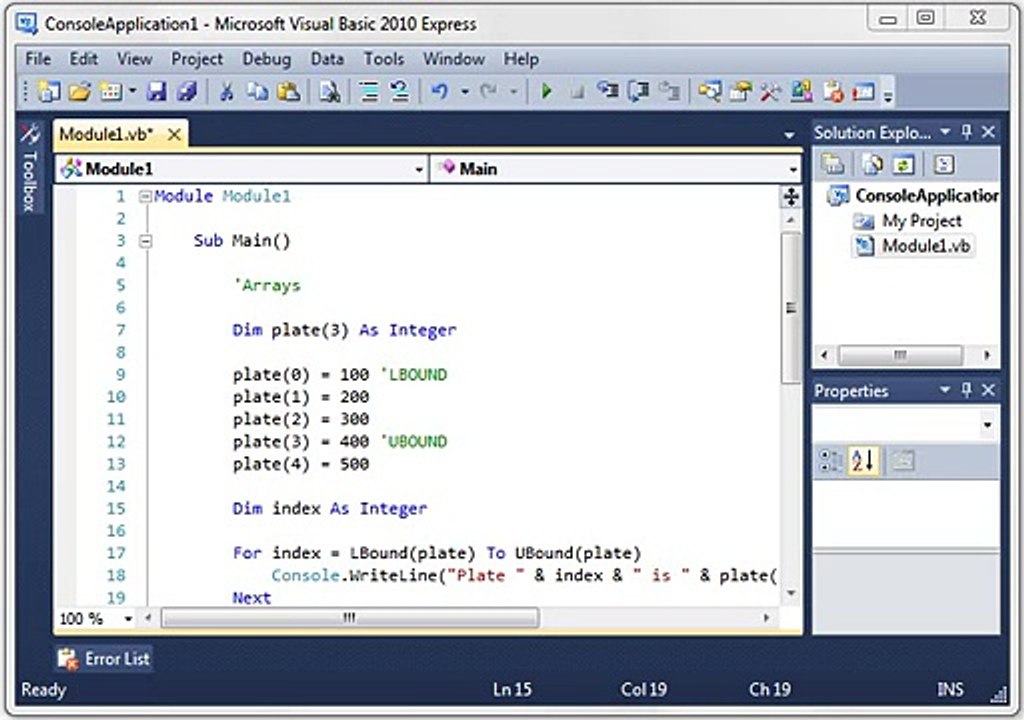Select Module1.vb in Solution Explorer
This screenshot has width=1024, height=720.
point(925,246)
